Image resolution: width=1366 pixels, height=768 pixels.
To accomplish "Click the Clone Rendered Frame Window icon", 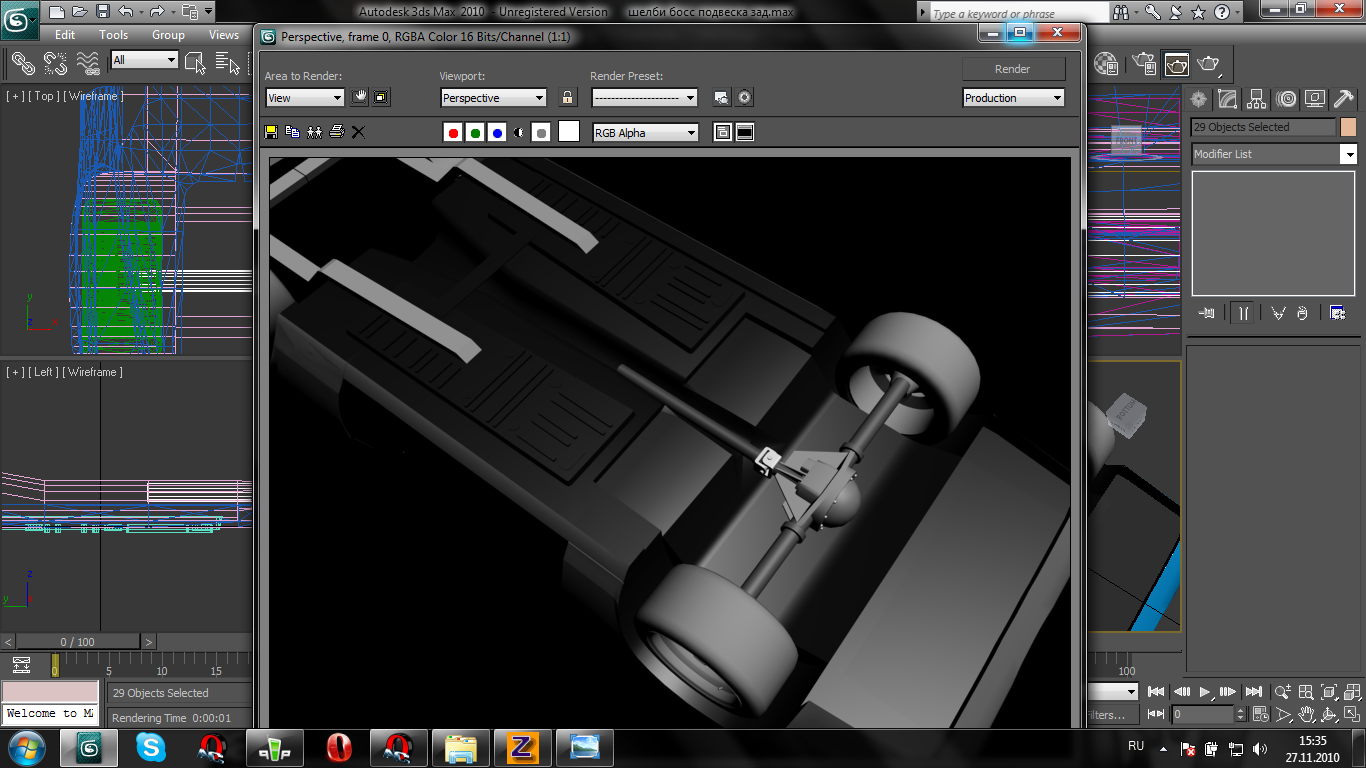I will click(x=314, y=132).
